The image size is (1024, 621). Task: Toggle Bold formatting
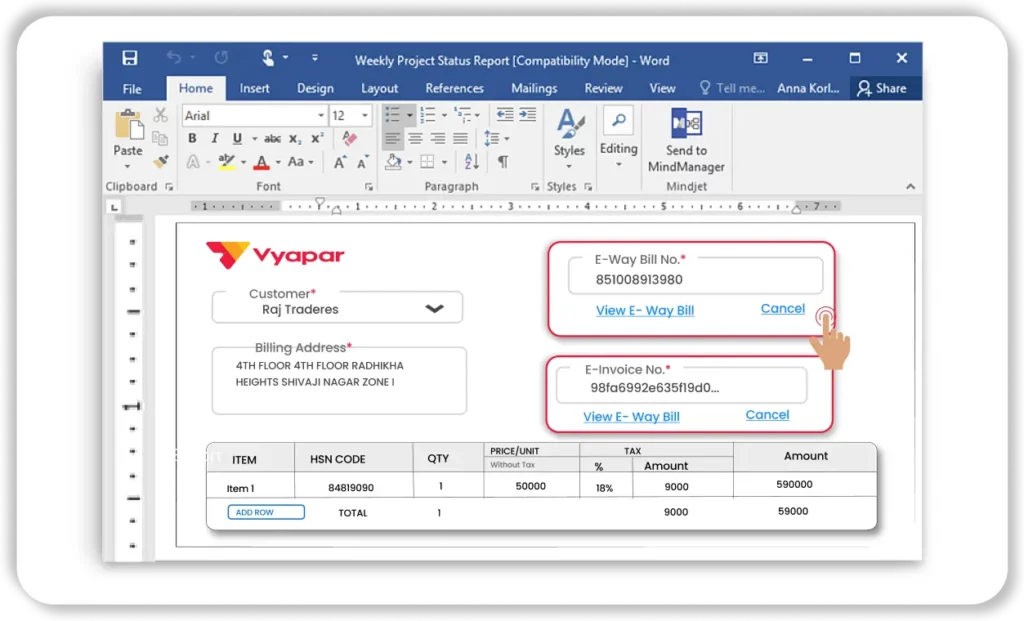[192, 139]
